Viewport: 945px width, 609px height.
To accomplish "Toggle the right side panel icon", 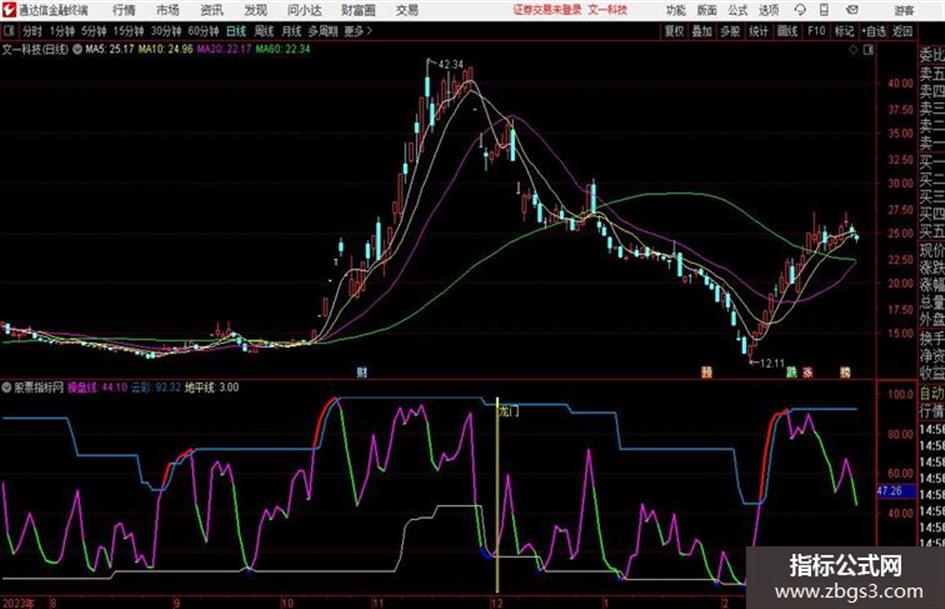I will (868, 50).
